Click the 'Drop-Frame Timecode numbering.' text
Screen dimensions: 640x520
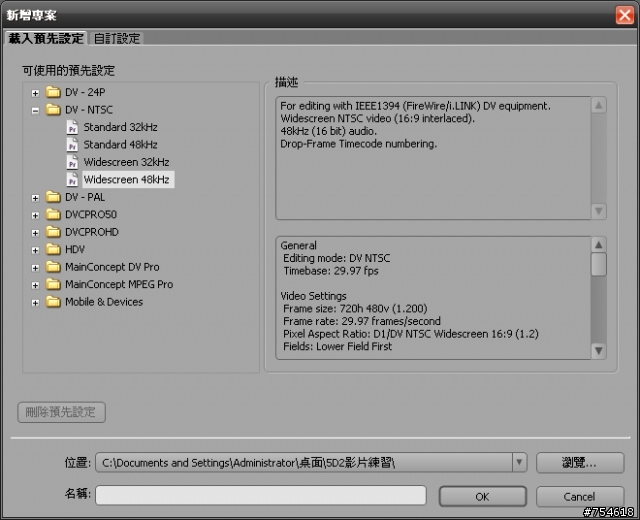pyautogui.click(x=358, y=144)
